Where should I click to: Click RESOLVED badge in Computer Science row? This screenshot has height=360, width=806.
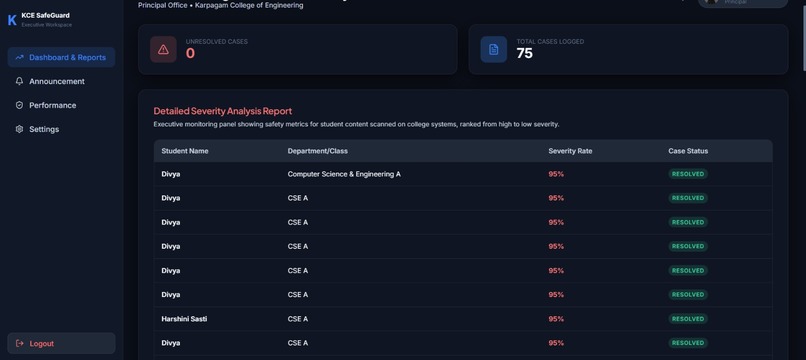pyautogui.click(x=688, y=174)
